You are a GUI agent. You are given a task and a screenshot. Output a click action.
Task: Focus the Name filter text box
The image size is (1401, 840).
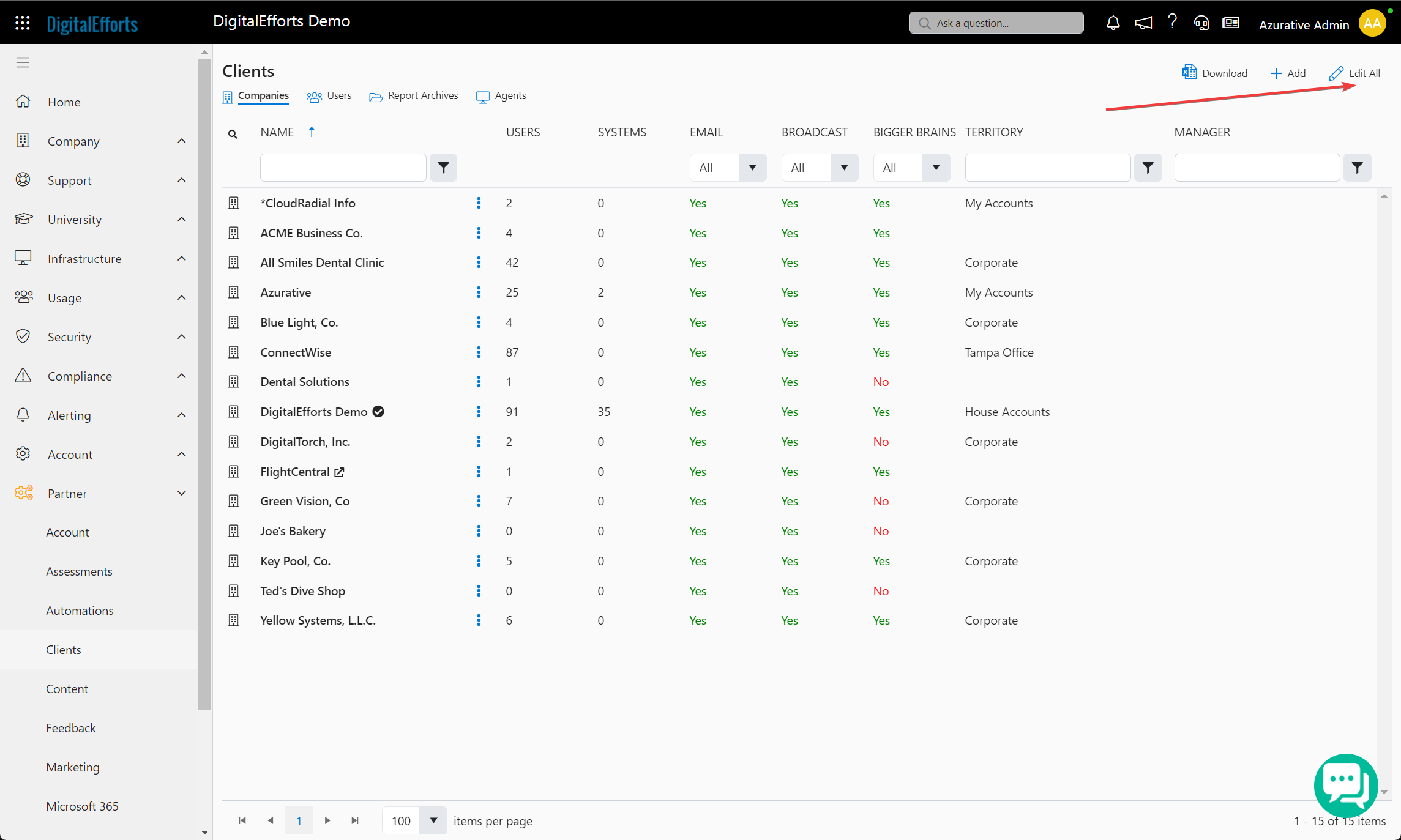point(343,168)
